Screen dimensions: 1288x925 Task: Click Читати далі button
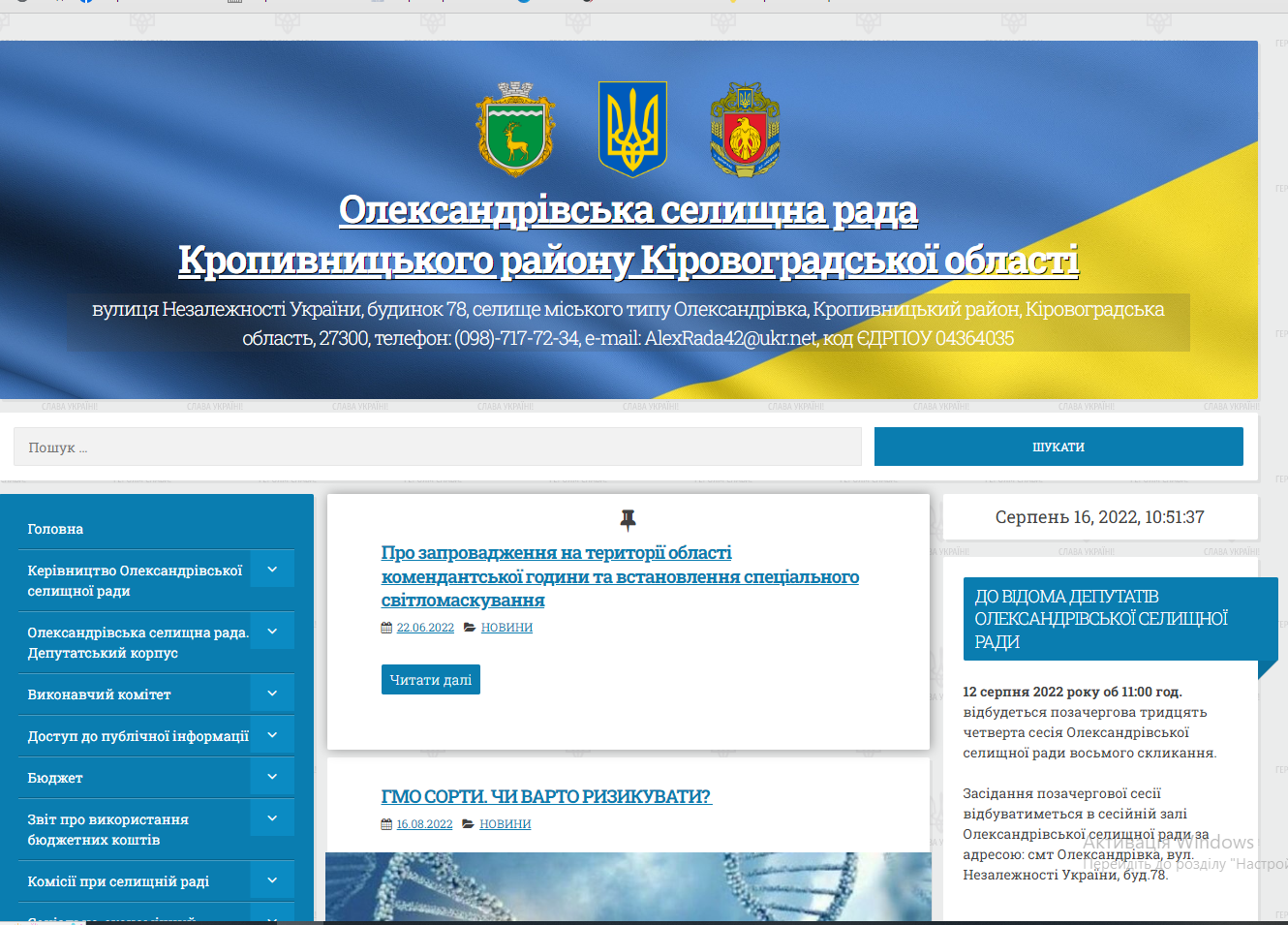coord(431,680)
